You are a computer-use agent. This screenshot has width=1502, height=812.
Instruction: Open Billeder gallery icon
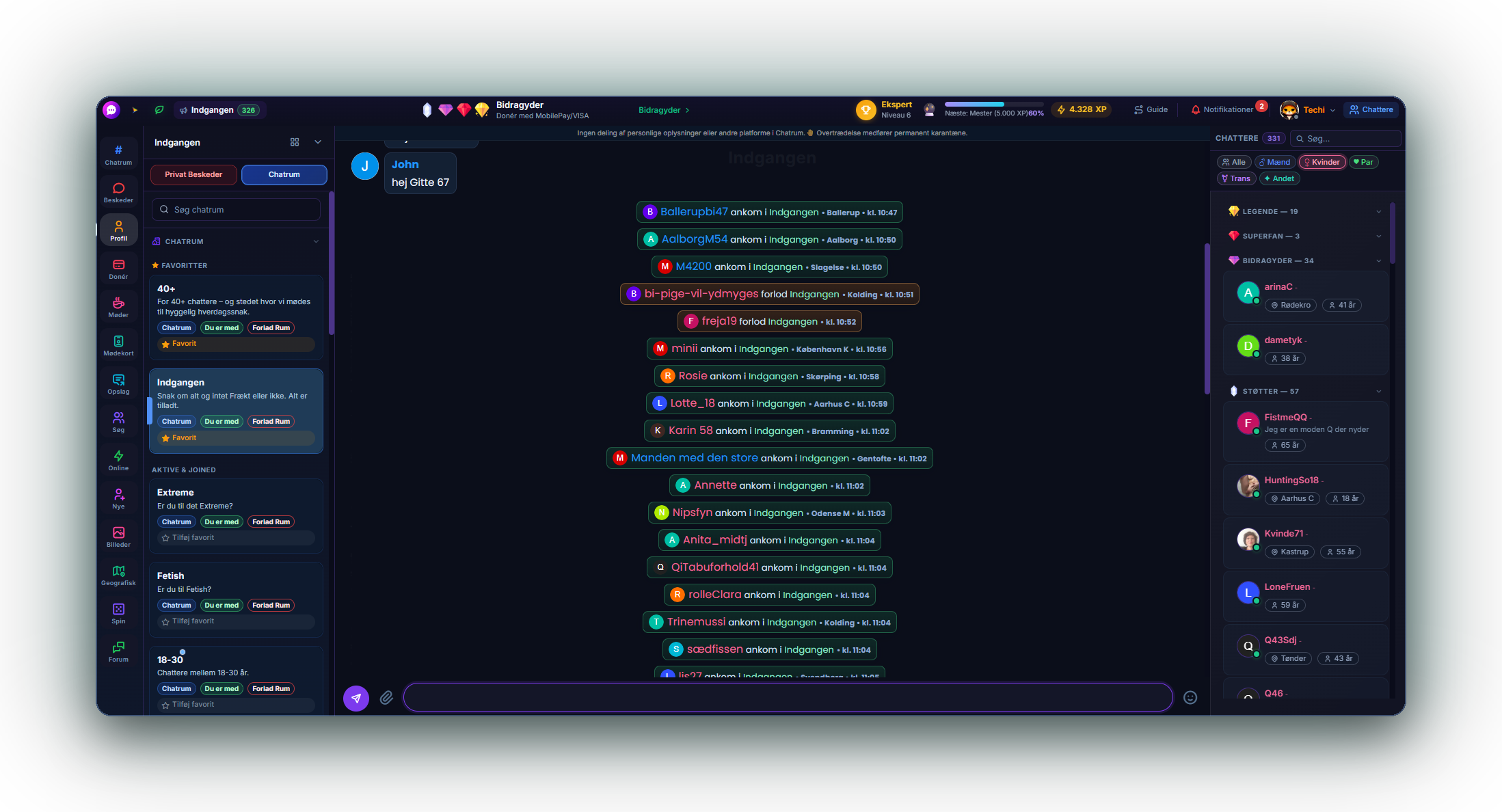118,537
